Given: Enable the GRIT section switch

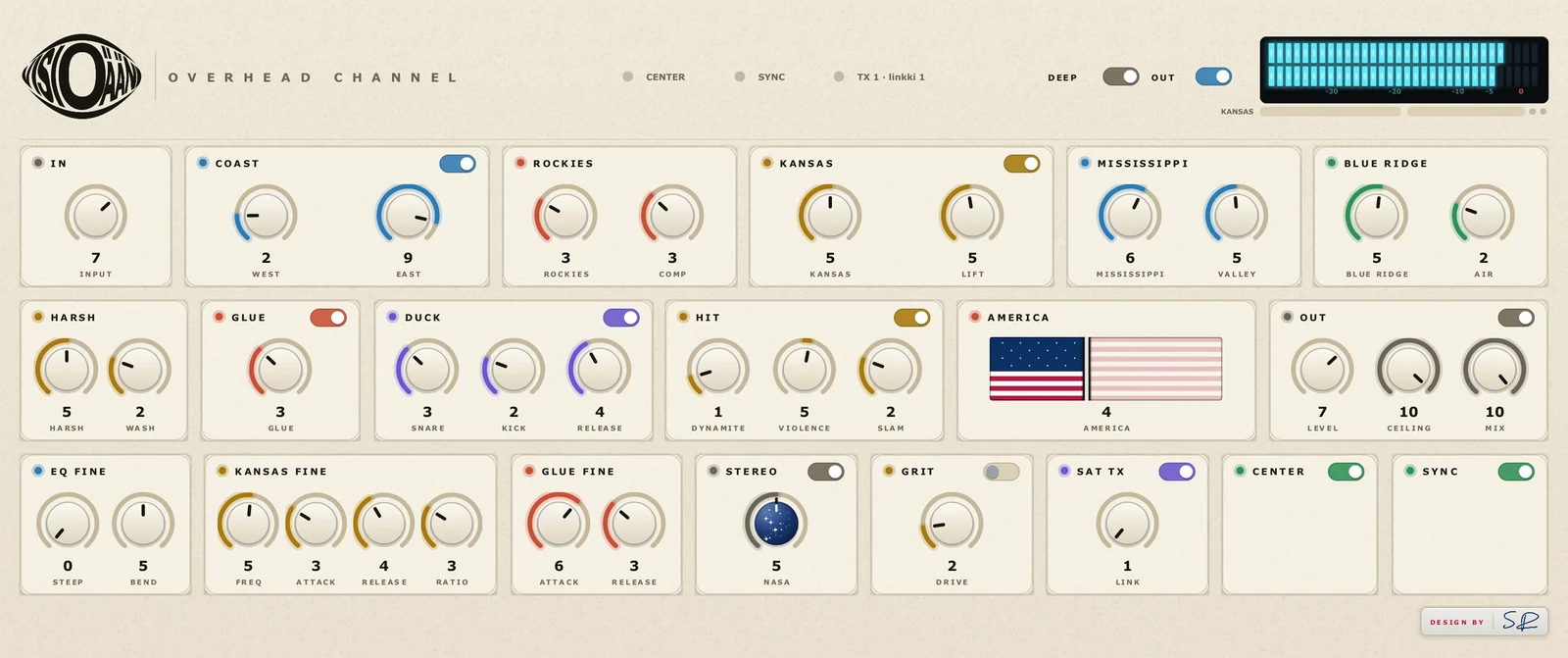Looking at the screenshot, I should (1002, 472).
